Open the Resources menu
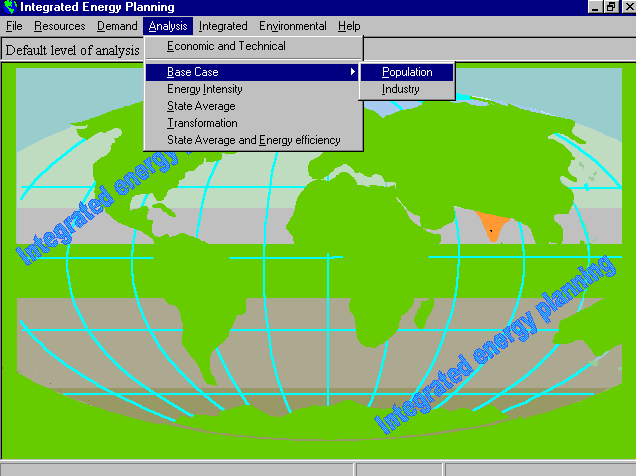Screen dimensions: 636x476 [x=59, y=26]
